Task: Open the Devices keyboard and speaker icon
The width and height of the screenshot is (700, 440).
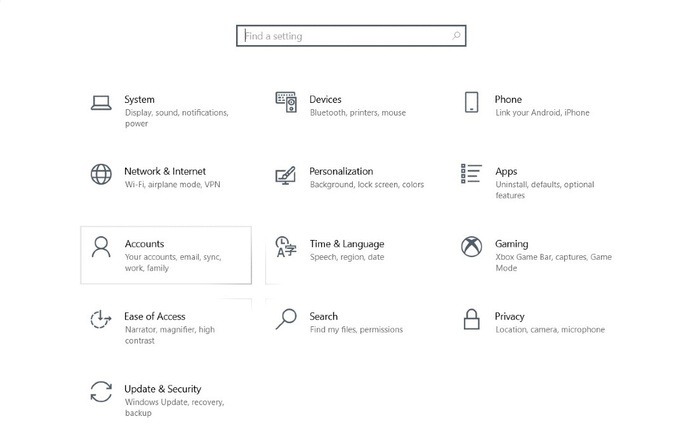Action: click(286, 102)
